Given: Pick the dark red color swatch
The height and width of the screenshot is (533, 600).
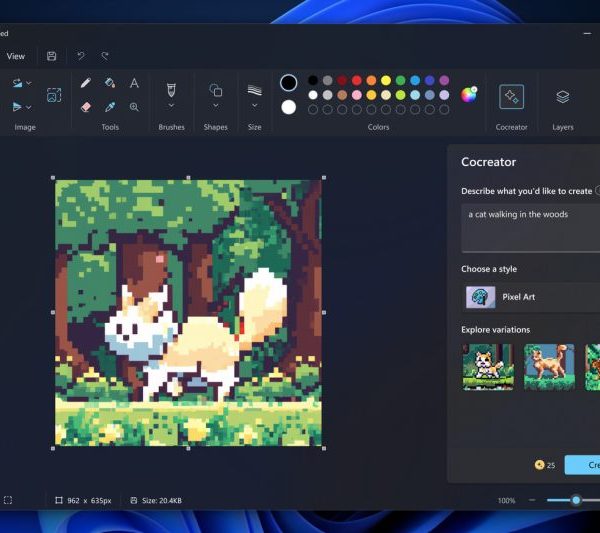Looking at the screenshot, I should 342,80.
